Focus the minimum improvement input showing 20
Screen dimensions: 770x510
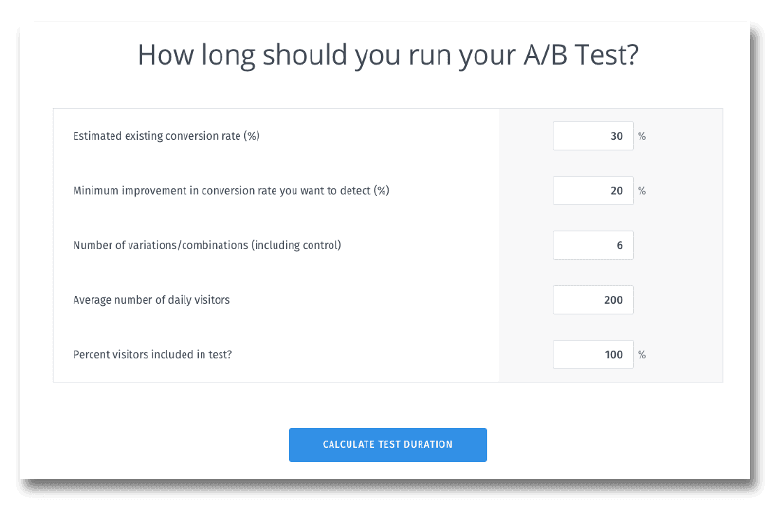pos(592,190)
